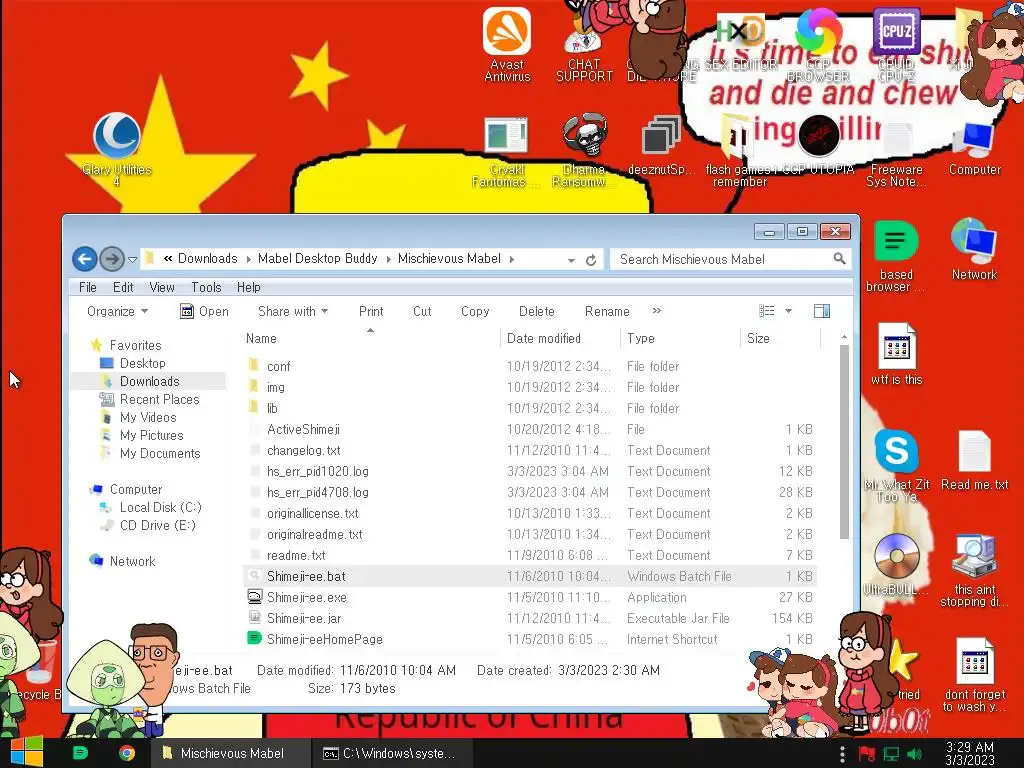This screenshot has width=1024, height=768.
Task: Open Share with dropdown
Action: [293, 312]
